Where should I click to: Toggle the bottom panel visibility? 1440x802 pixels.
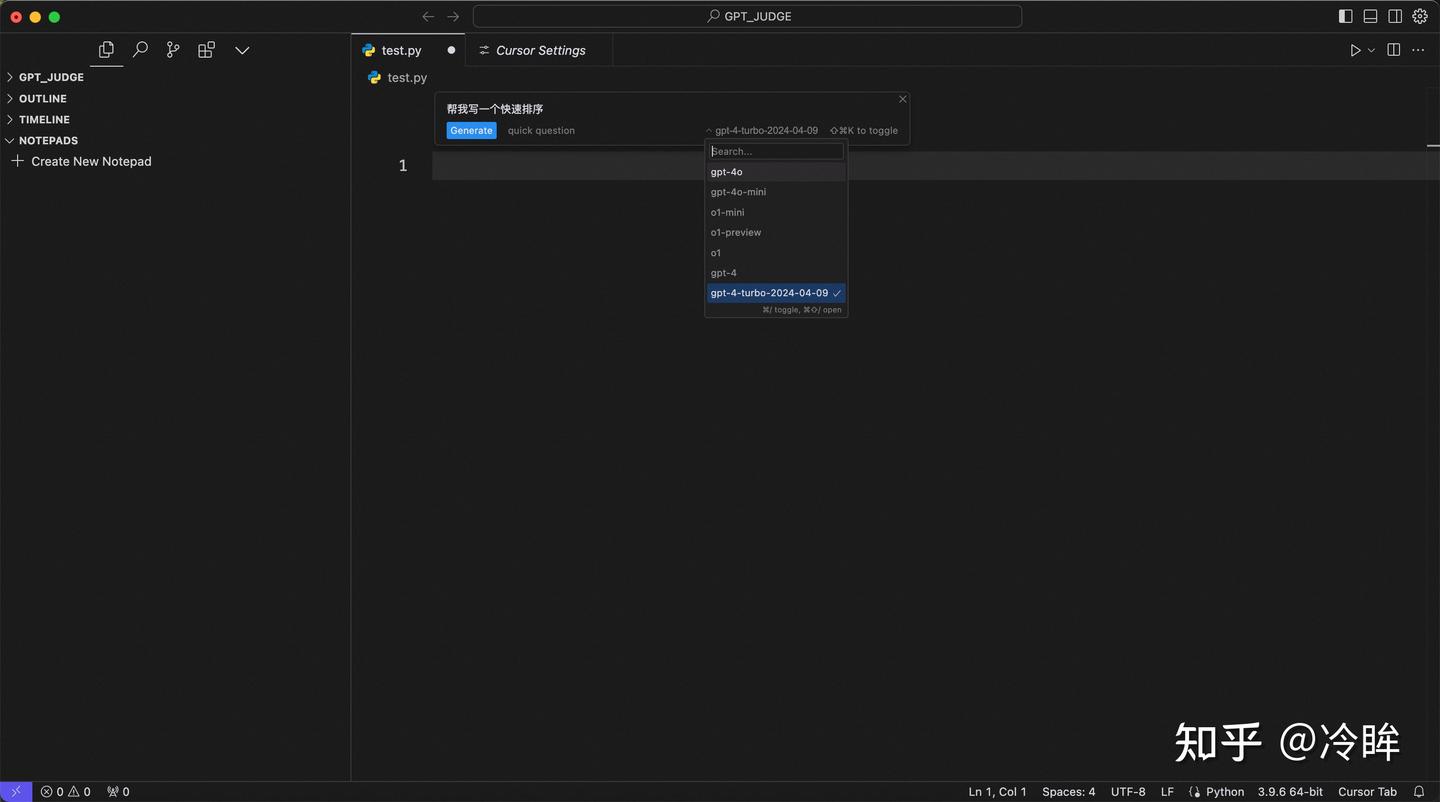pos(1370,16)
